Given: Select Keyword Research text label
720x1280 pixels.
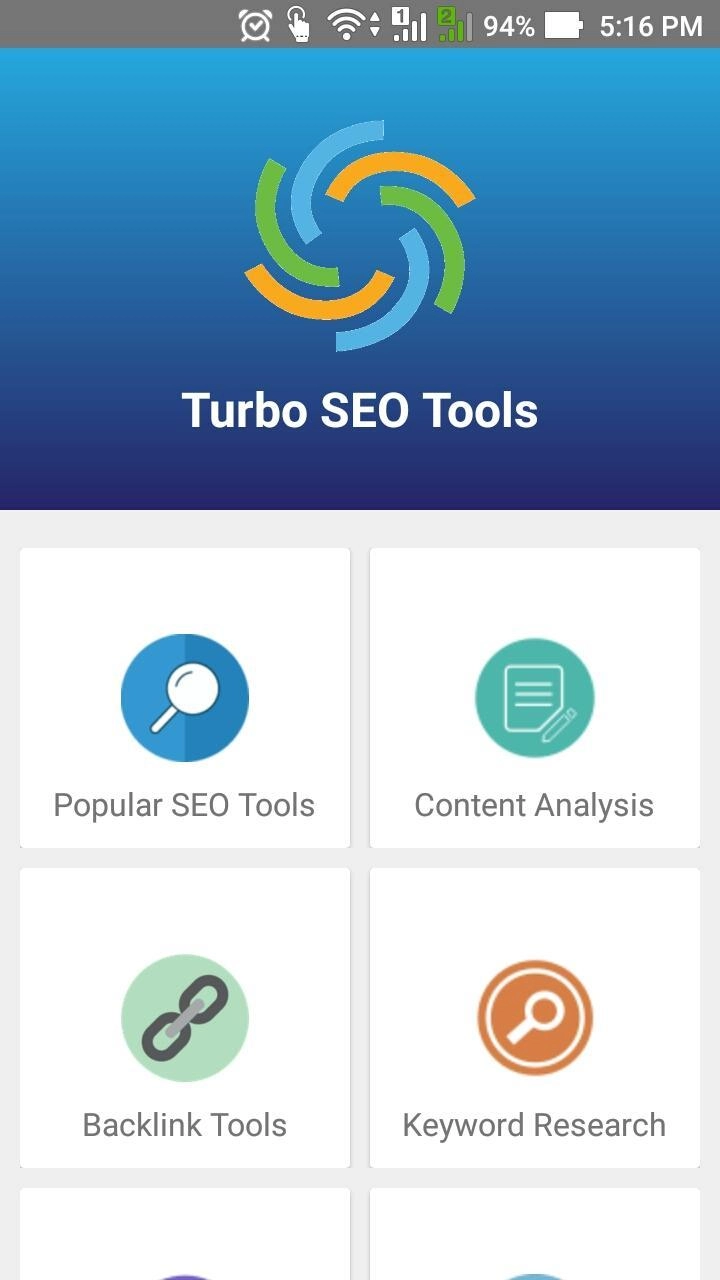Looking at the screenshot, I should [534, 1125].
